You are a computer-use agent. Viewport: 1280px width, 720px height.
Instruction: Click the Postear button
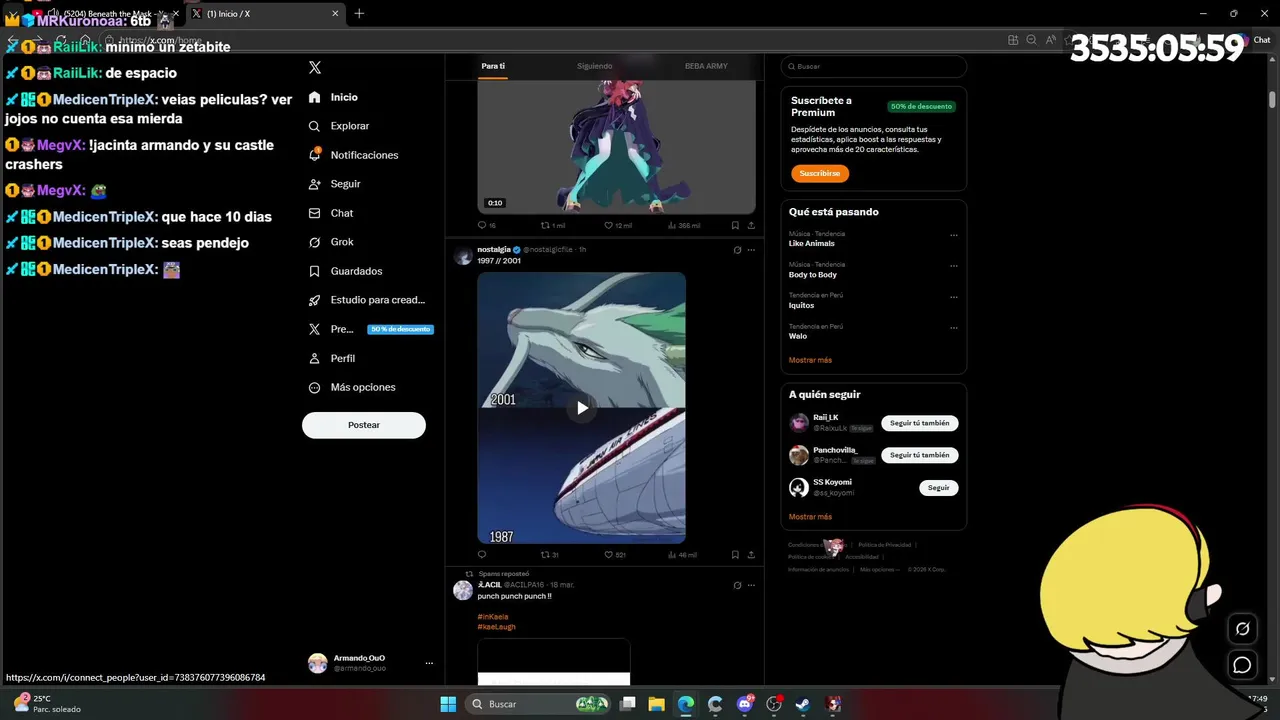tap(364, 425)
